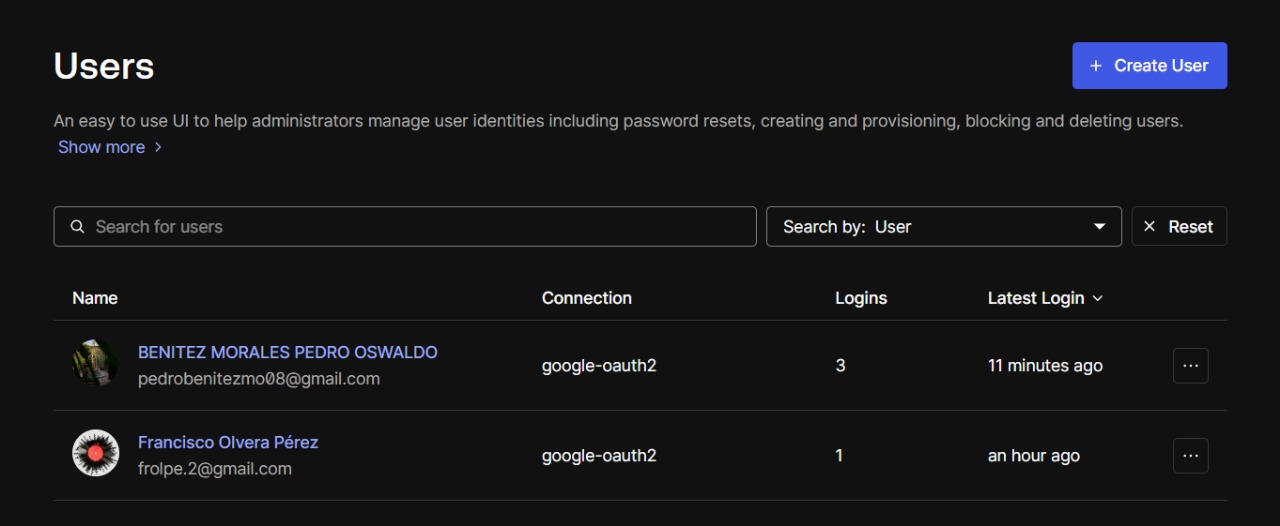Open more actions for Pedro Benitez
The height and width of the screenshot is (526, 1280).
point(1190,366)
